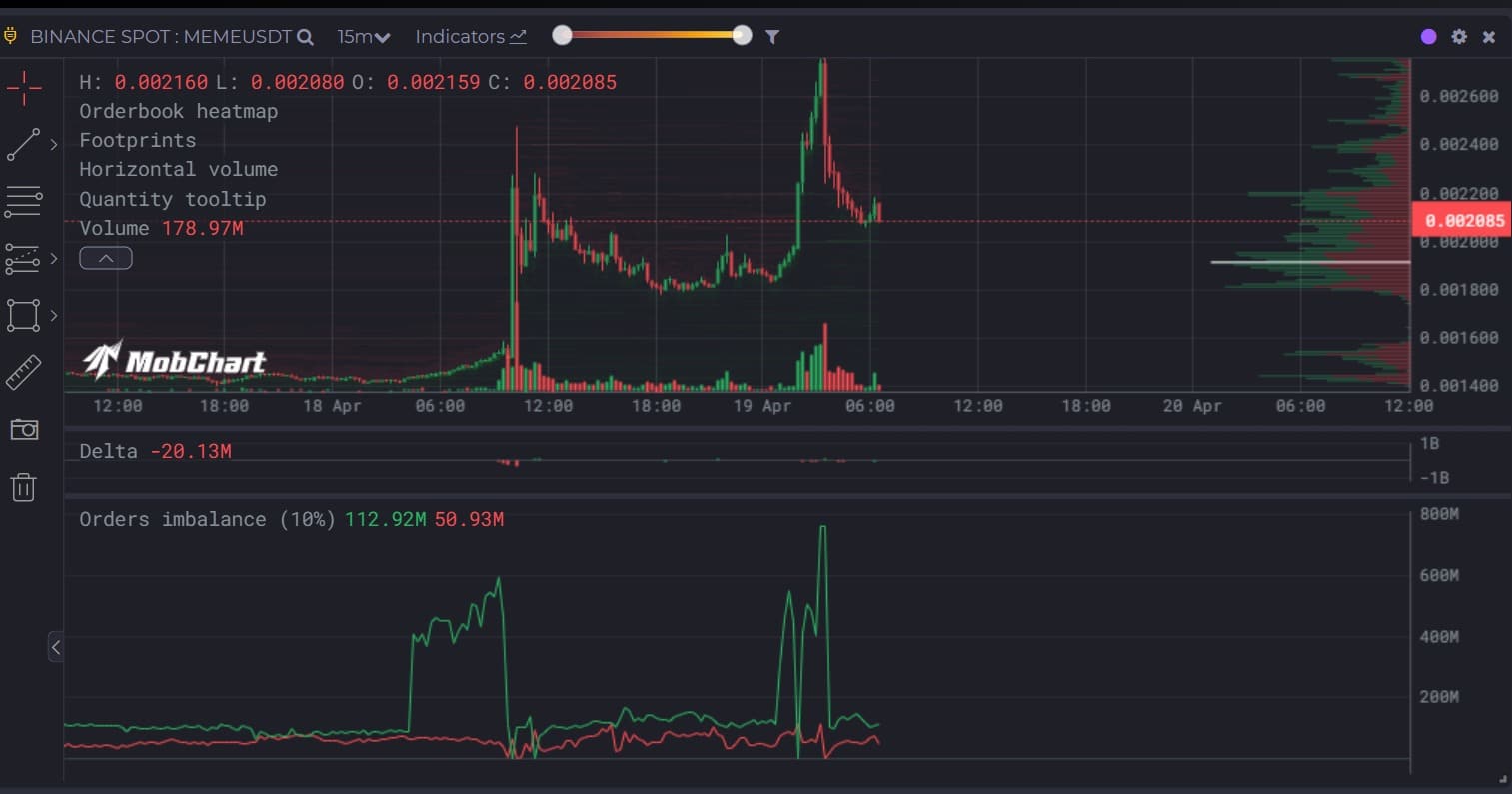Click the 20 Apr date label
1512x794 pixels.
click(1192, 406)
